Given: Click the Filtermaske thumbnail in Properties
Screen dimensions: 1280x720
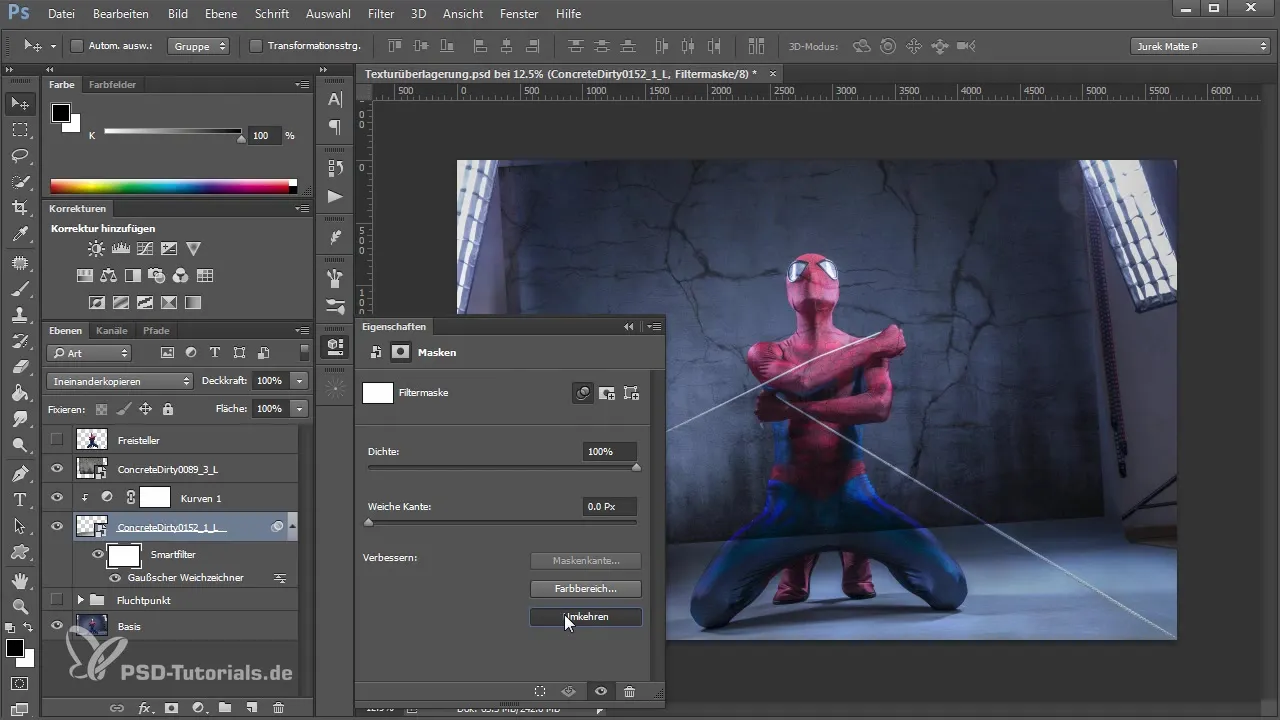Looking at the screenshot, I should [378, 393].
